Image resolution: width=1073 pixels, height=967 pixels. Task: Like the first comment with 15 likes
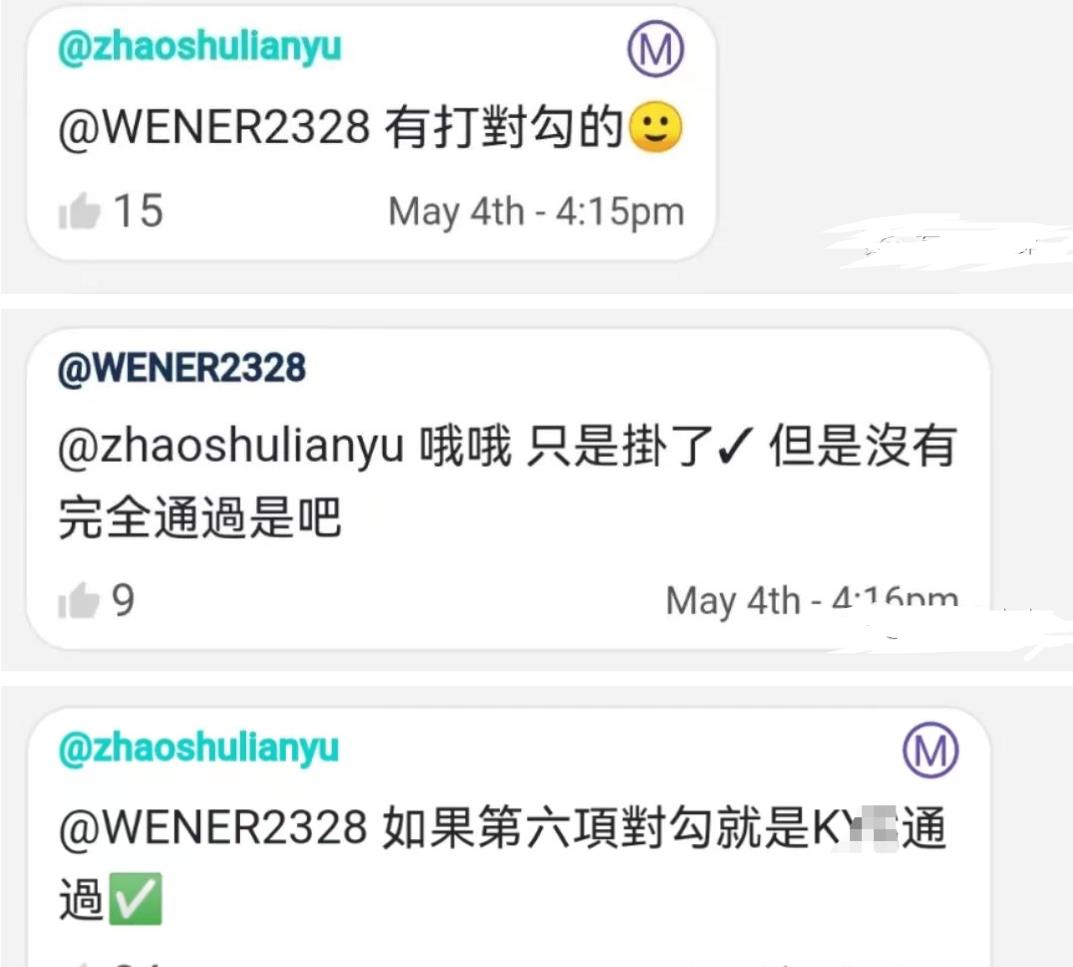click(x=79, y=211)
